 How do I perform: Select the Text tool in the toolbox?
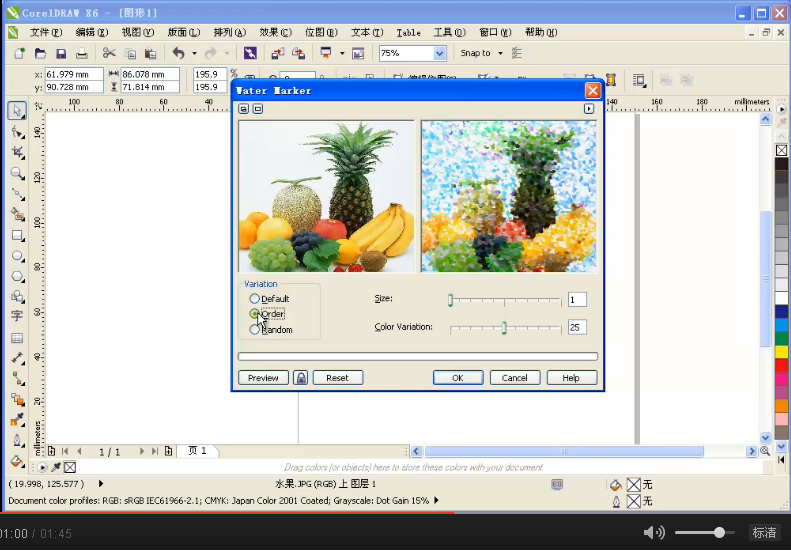click(17, 316)
